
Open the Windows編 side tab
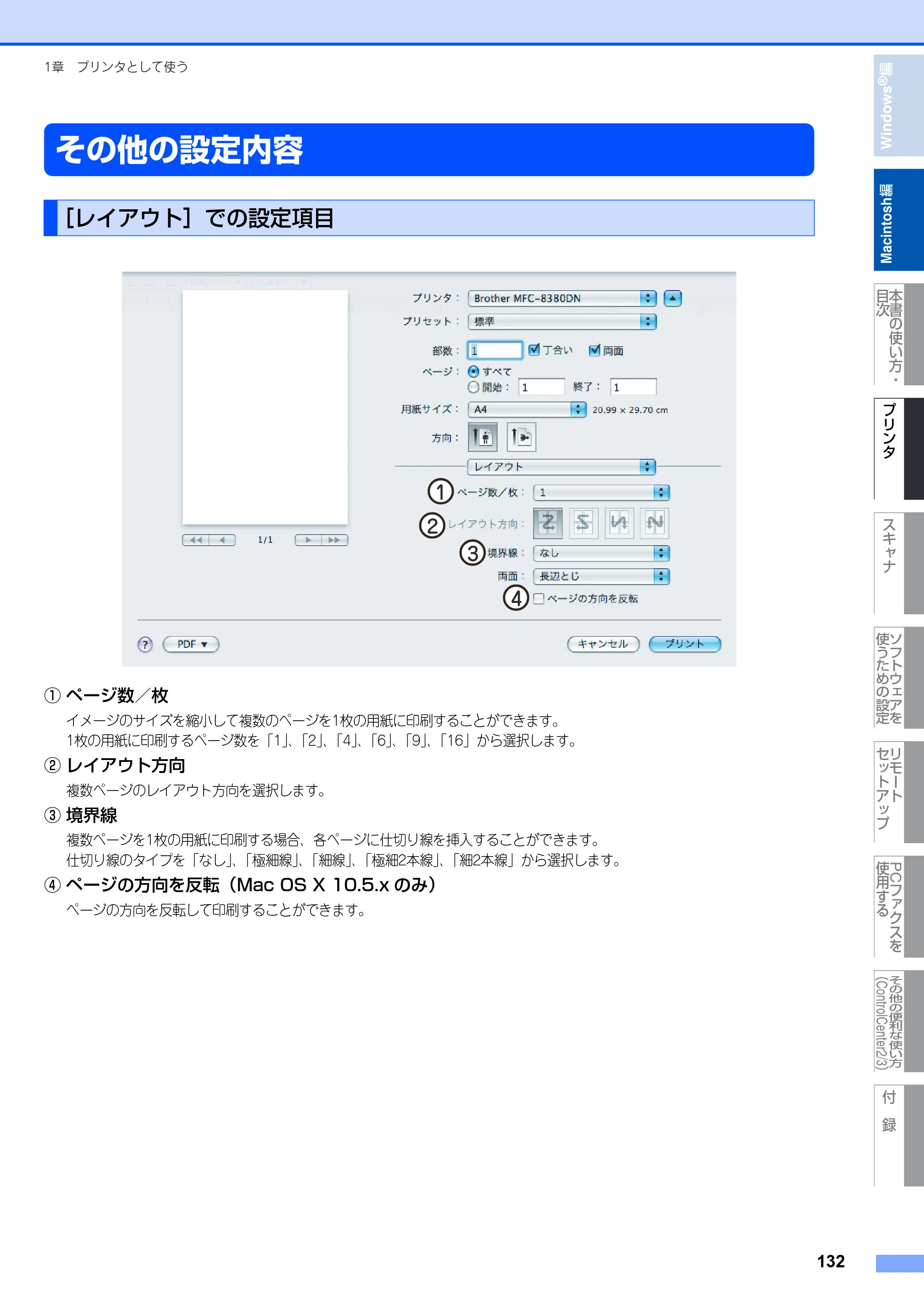(899, 105)
